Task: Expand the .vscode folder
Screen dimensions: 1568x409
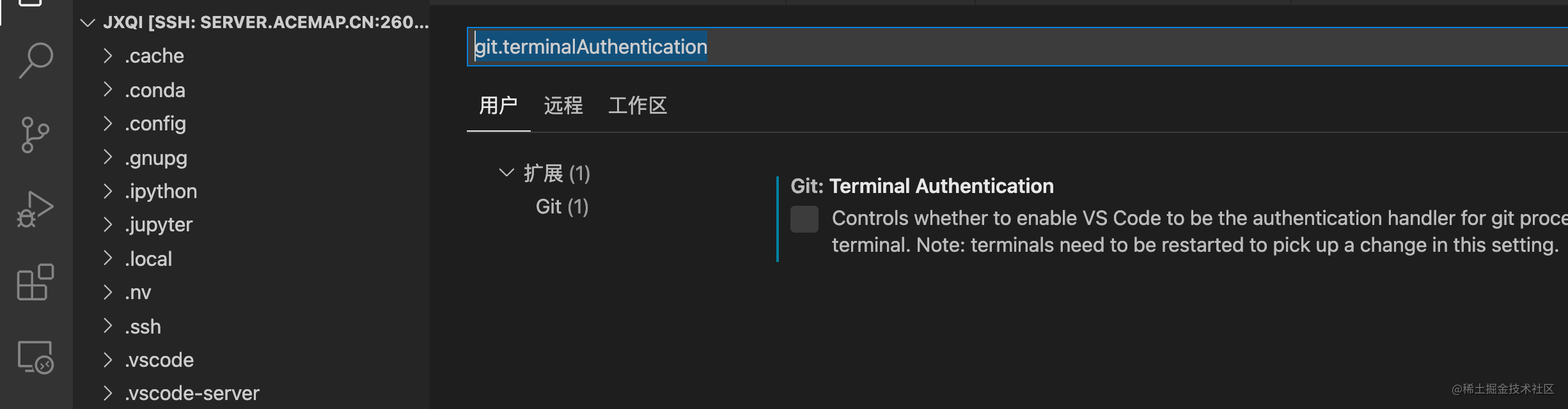Action: pyautogui.click(x=107, y=360)
